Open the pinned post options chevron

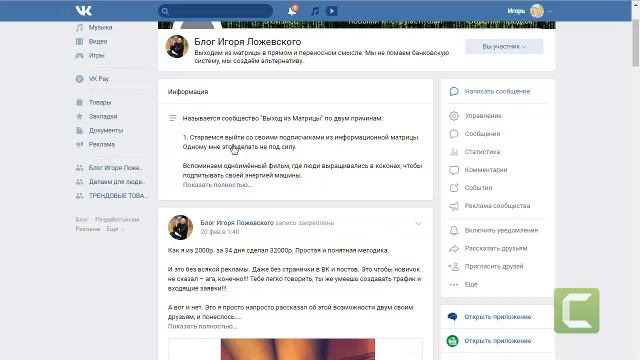(418, 224)
